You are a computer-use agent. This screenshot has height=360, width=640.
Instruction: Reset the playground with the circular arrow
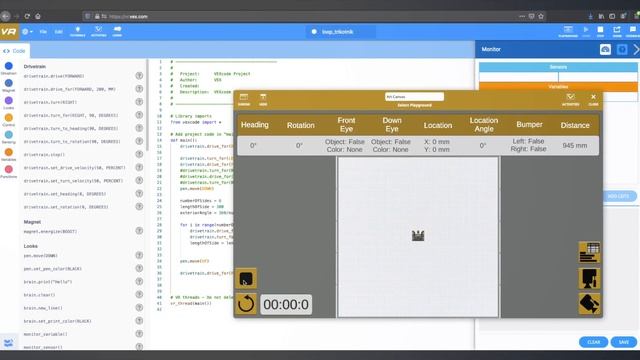pyautogui.click(x=246, y=304)
